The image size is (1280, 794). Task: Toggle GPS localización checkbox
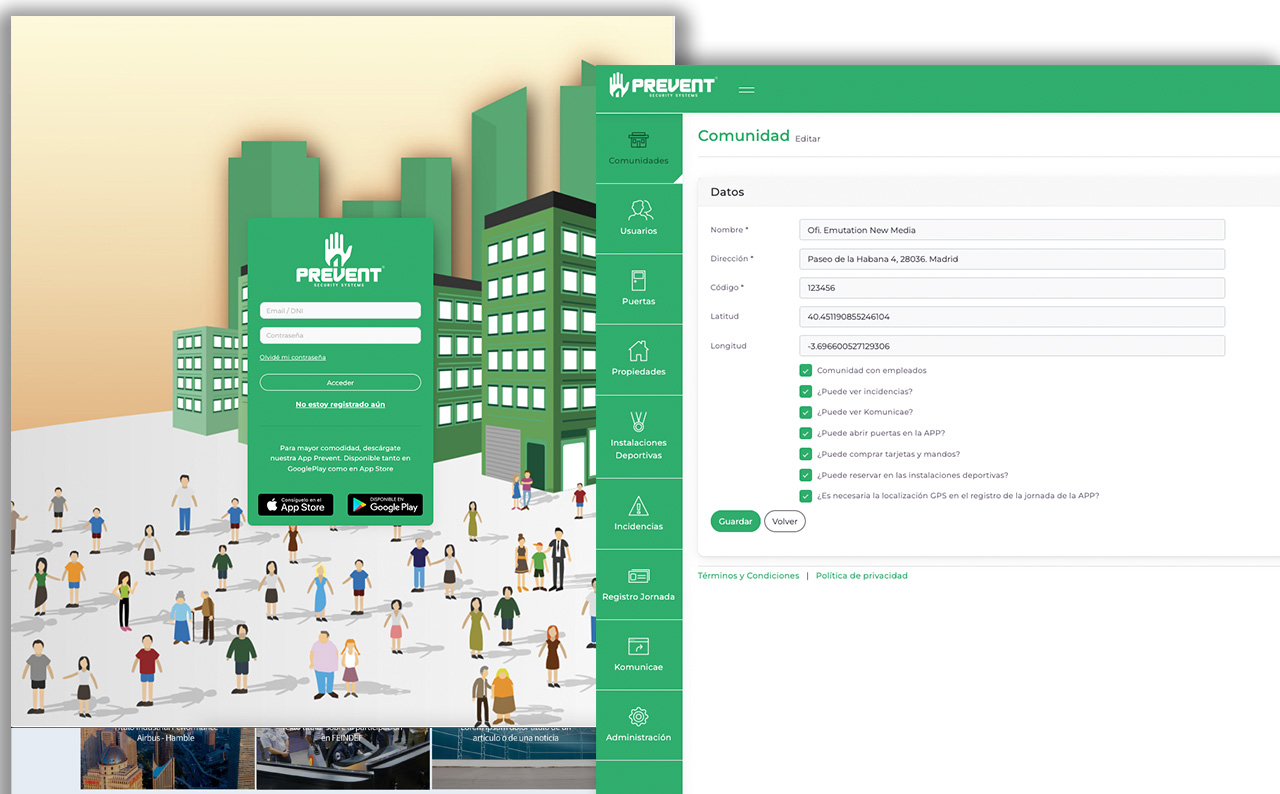click(805, 496)
